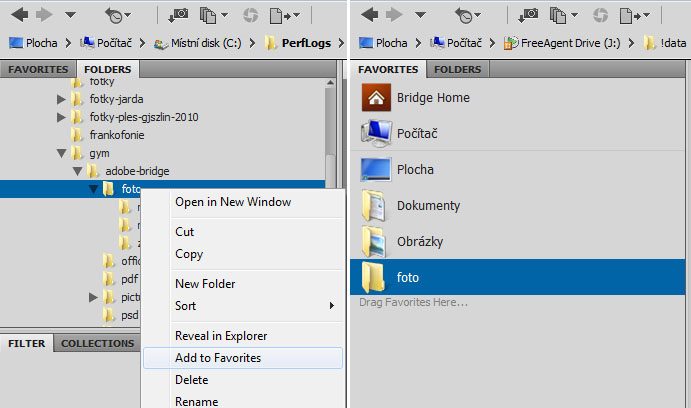Click the camera import icon in left toolbar
691x408 pixels.
click(180, 15)
